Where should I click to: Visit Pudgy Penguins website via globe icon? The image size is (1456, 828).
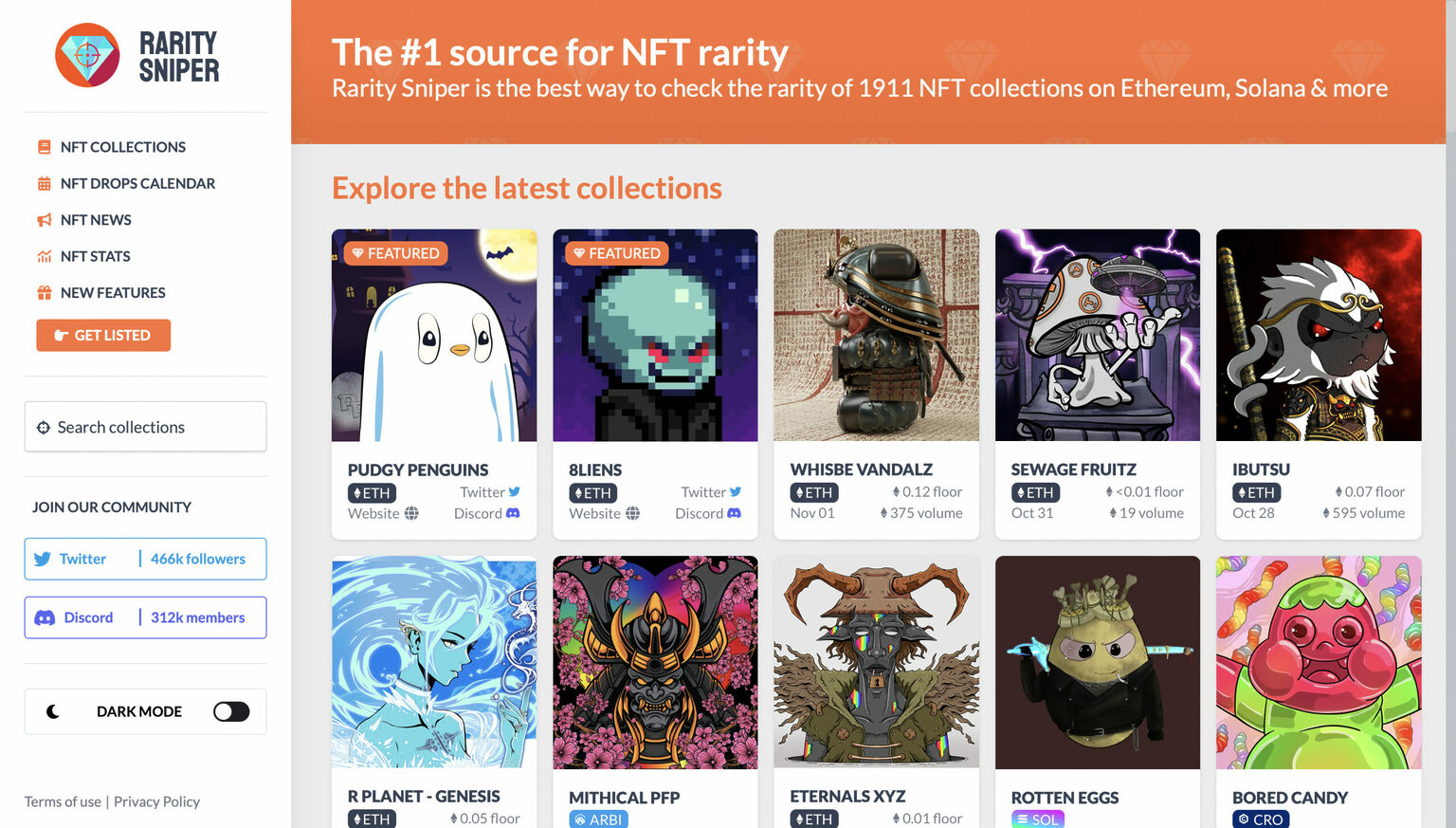click(x=411, y=513)
